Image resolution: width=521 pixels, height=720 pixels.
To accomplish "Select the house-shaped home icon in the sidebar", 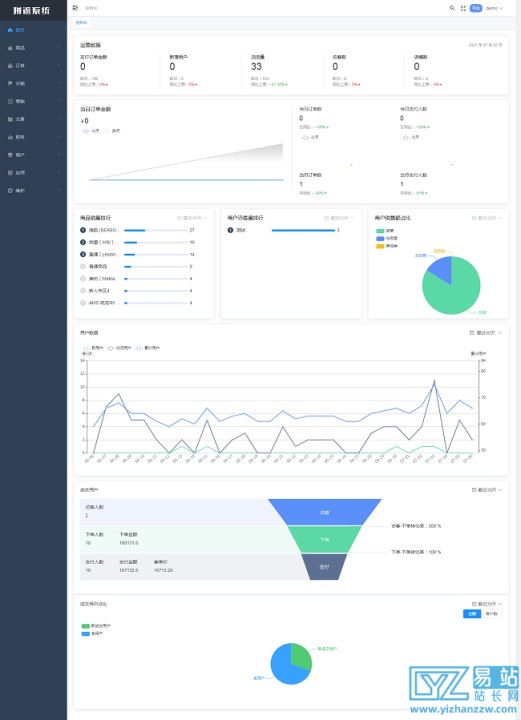I will [10, 30].
